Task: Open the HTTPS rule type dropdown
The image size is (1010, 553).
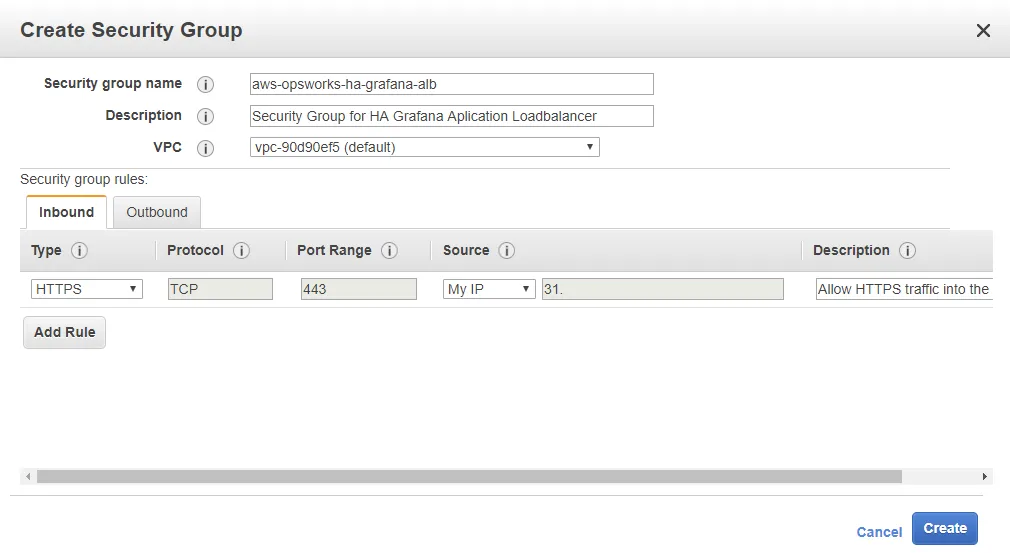Action: tap(87, 289)
